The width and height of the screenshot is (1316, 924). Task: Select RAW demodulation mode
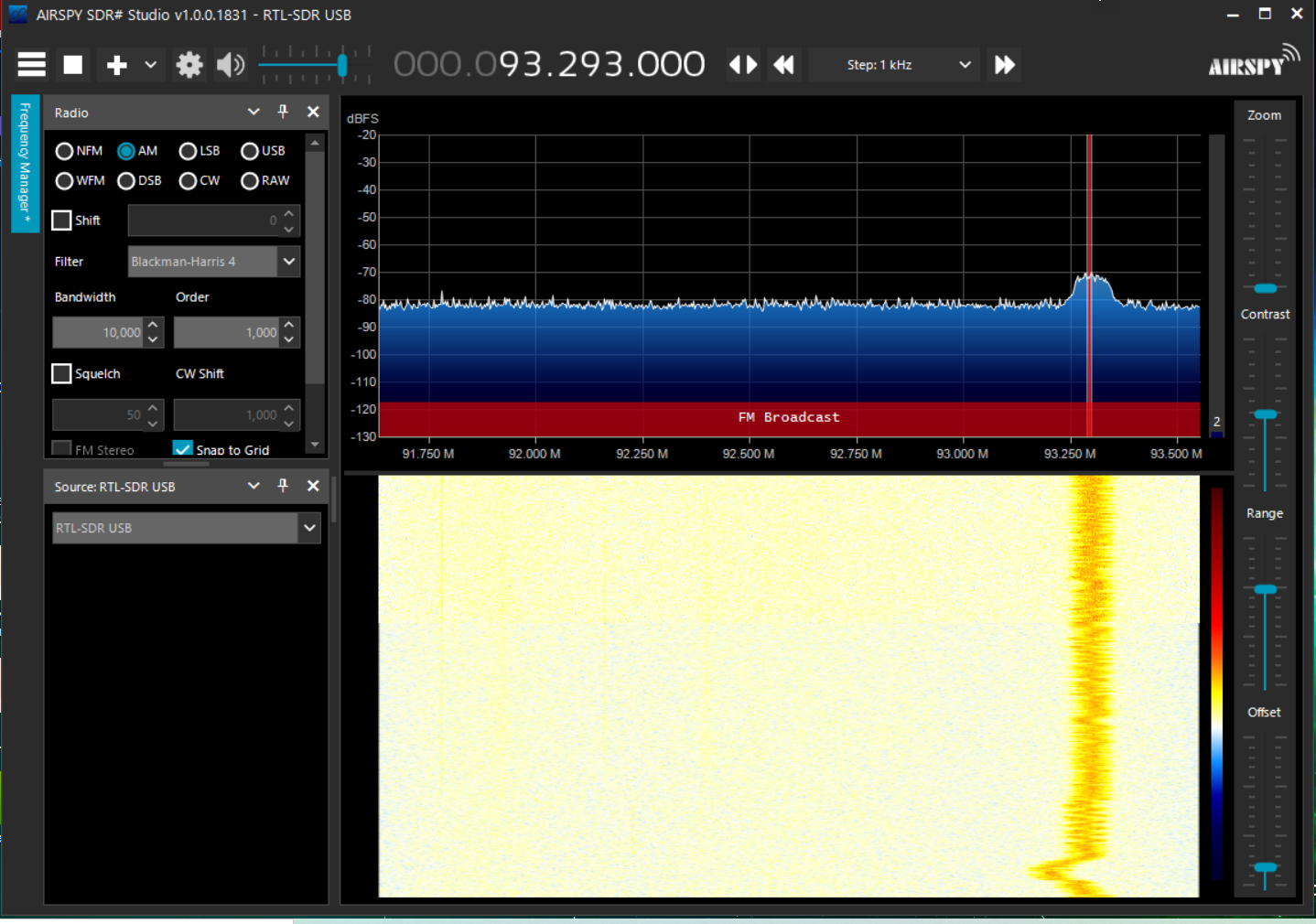[x=264, y=181]
